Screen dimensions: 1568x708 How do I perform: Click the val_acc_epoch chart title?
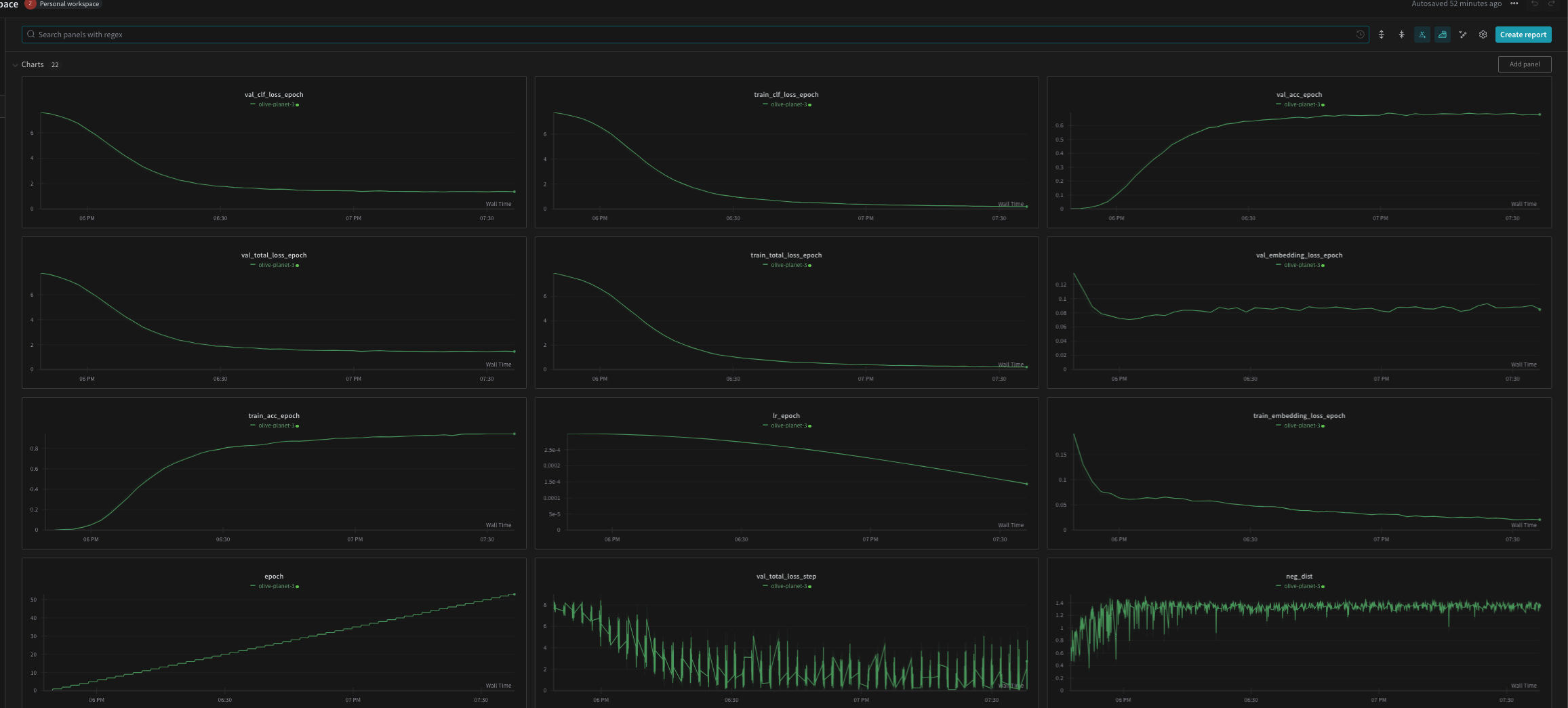(x=1299, y=95)
